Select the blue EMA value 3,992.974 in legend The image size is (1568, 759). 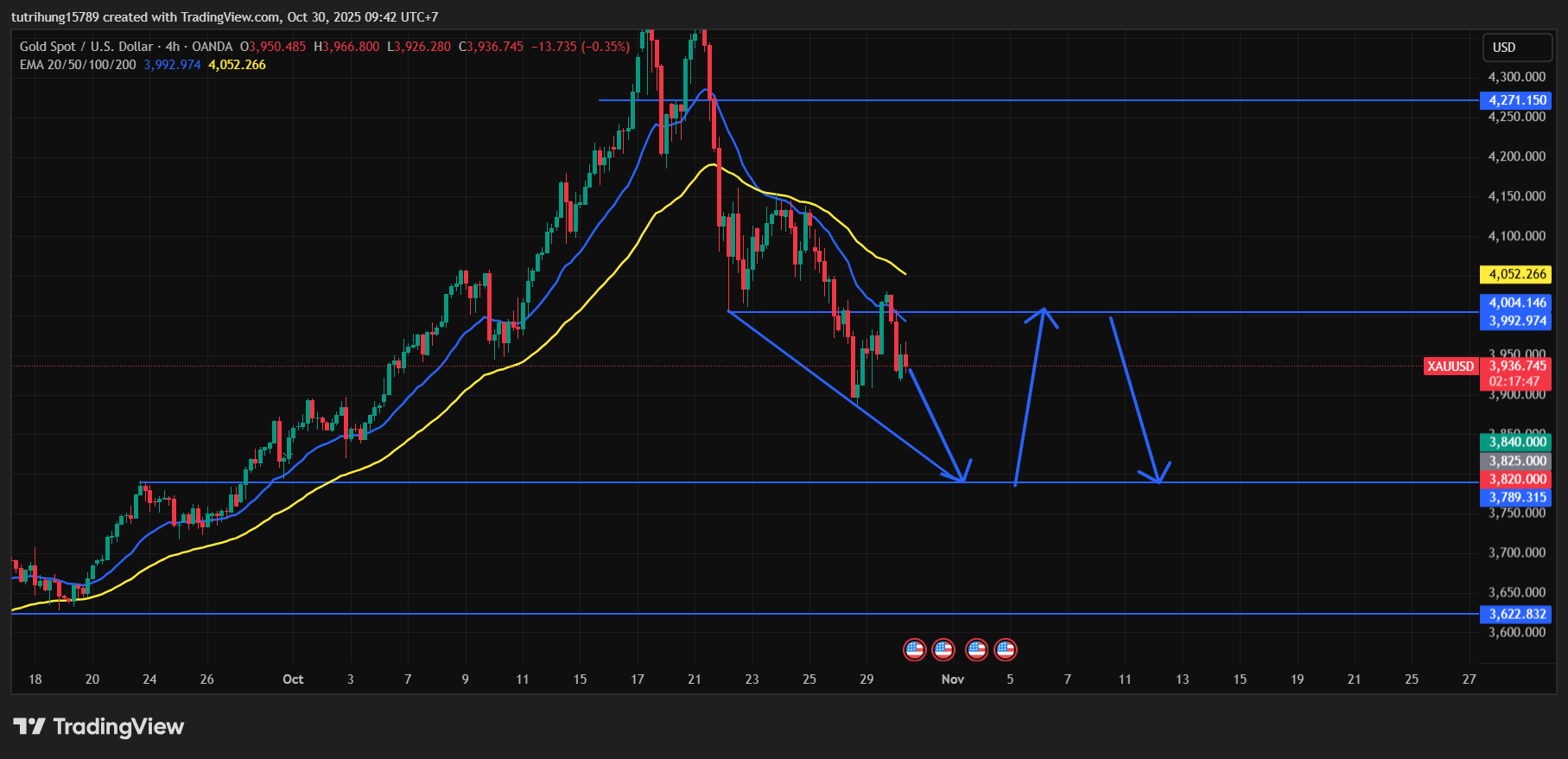point(172,65)
